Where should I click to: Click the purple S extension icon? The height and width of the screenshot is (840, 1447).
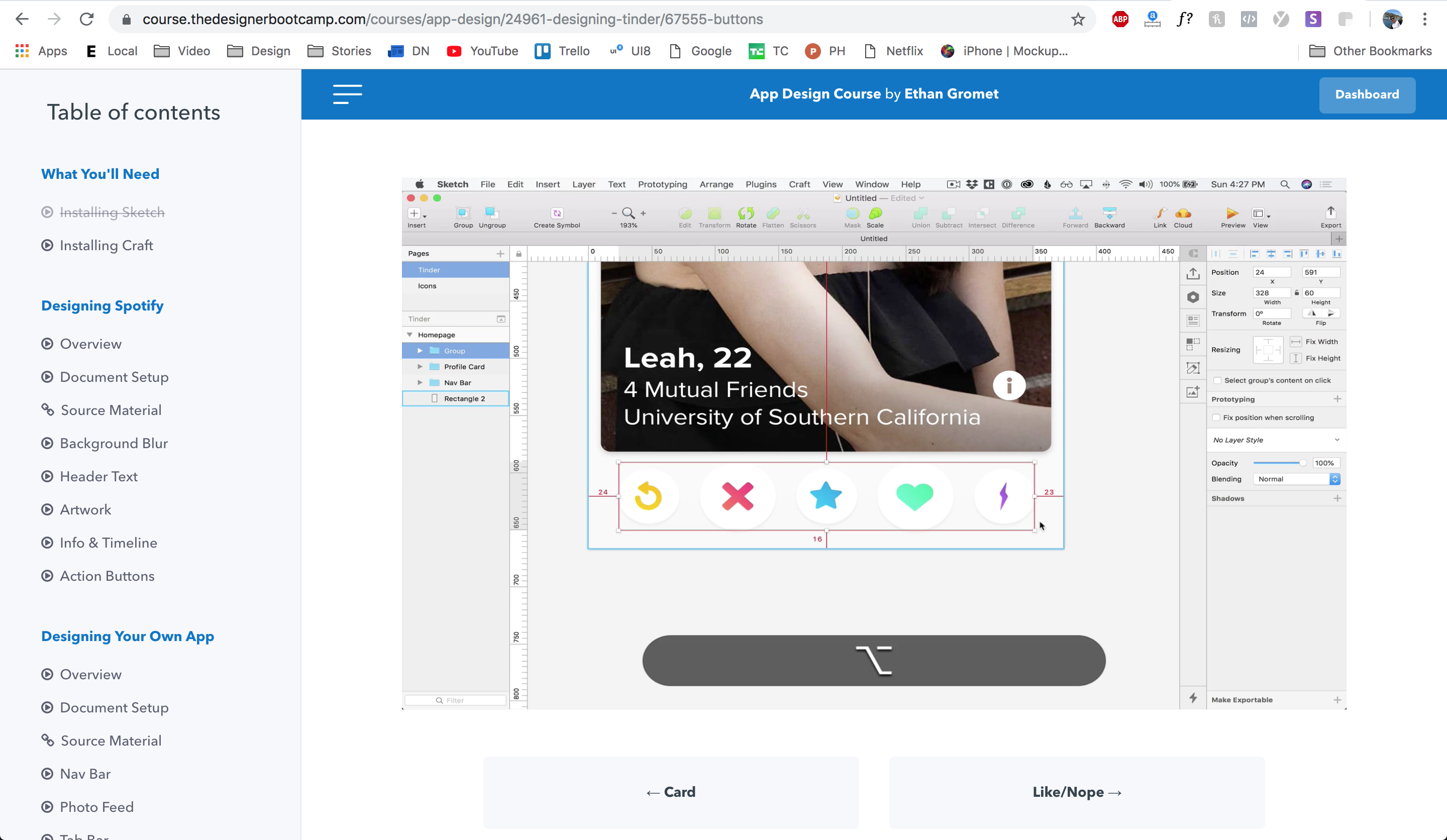click(x=1313, y=20)
